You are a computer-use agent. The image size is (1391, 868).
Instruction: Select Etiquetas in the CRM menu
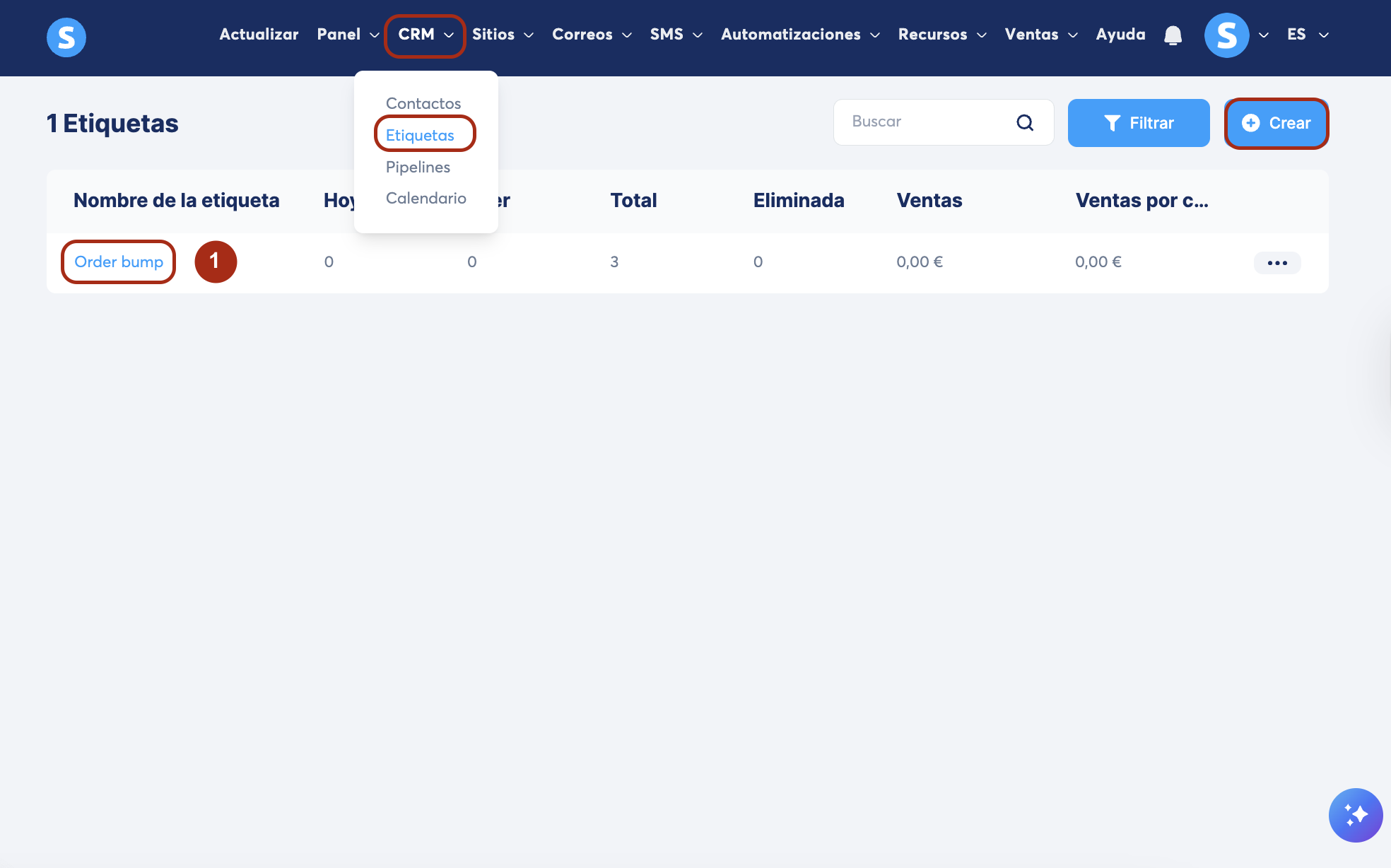click(420, 135)
